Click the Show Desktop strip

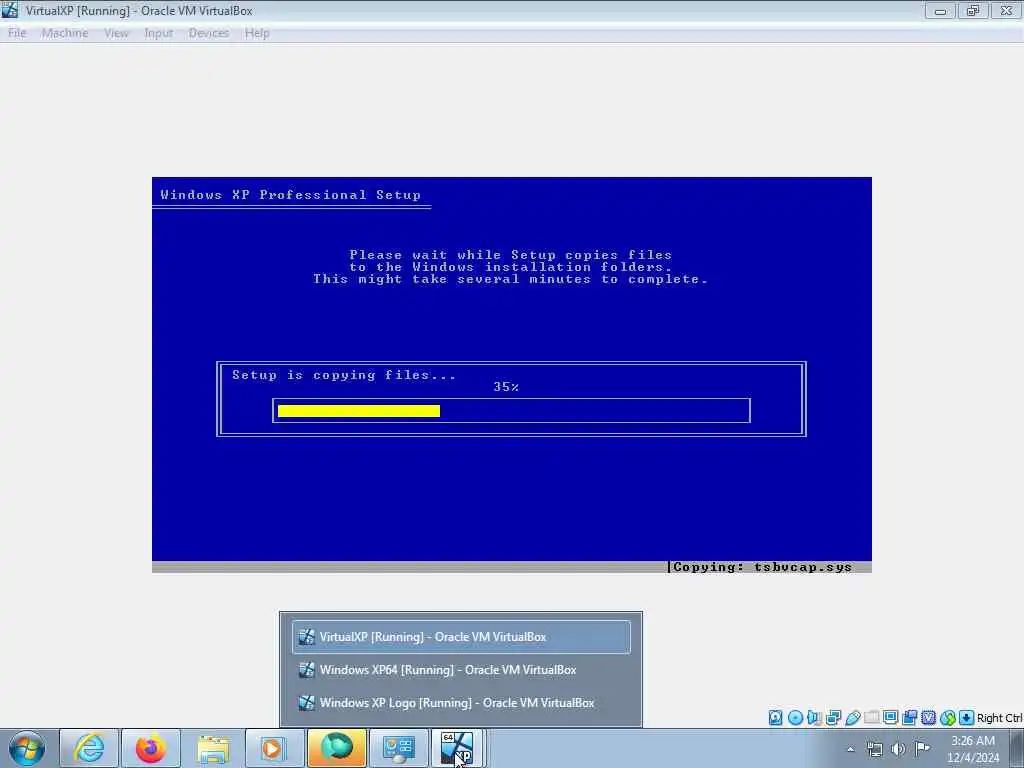pyautogui.click(x=1017, y=749)
